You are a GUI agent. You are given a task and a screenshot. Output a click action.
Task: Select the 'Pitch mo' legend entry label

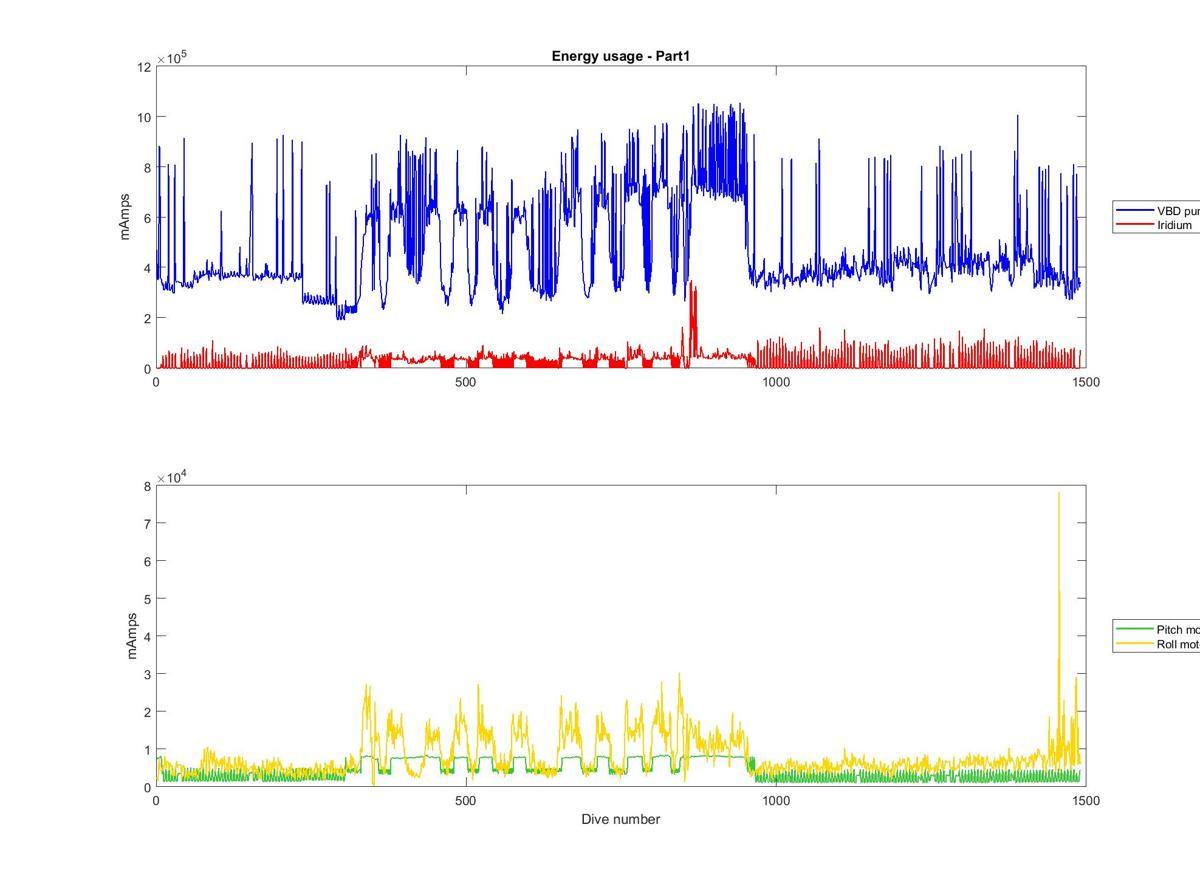coord(1178,630)
